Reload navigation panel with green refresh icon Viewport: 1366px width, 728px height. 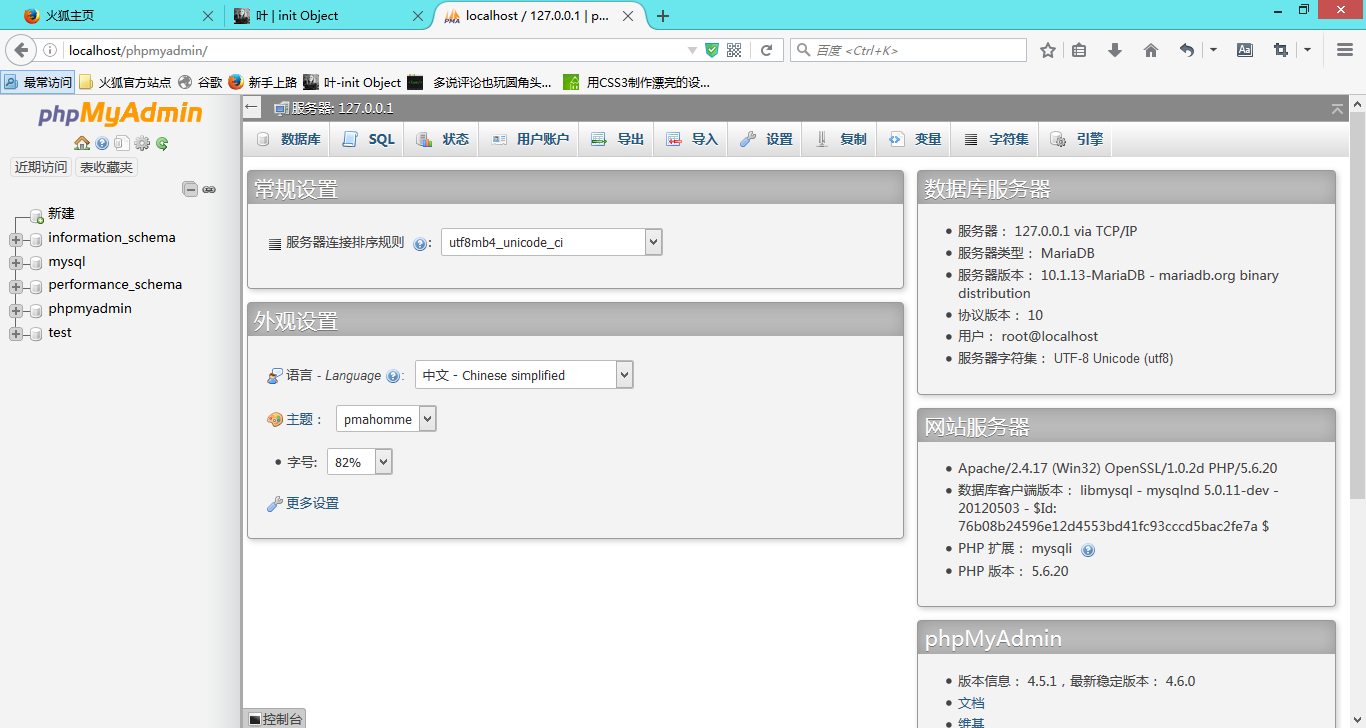click(x=162, y=143)
